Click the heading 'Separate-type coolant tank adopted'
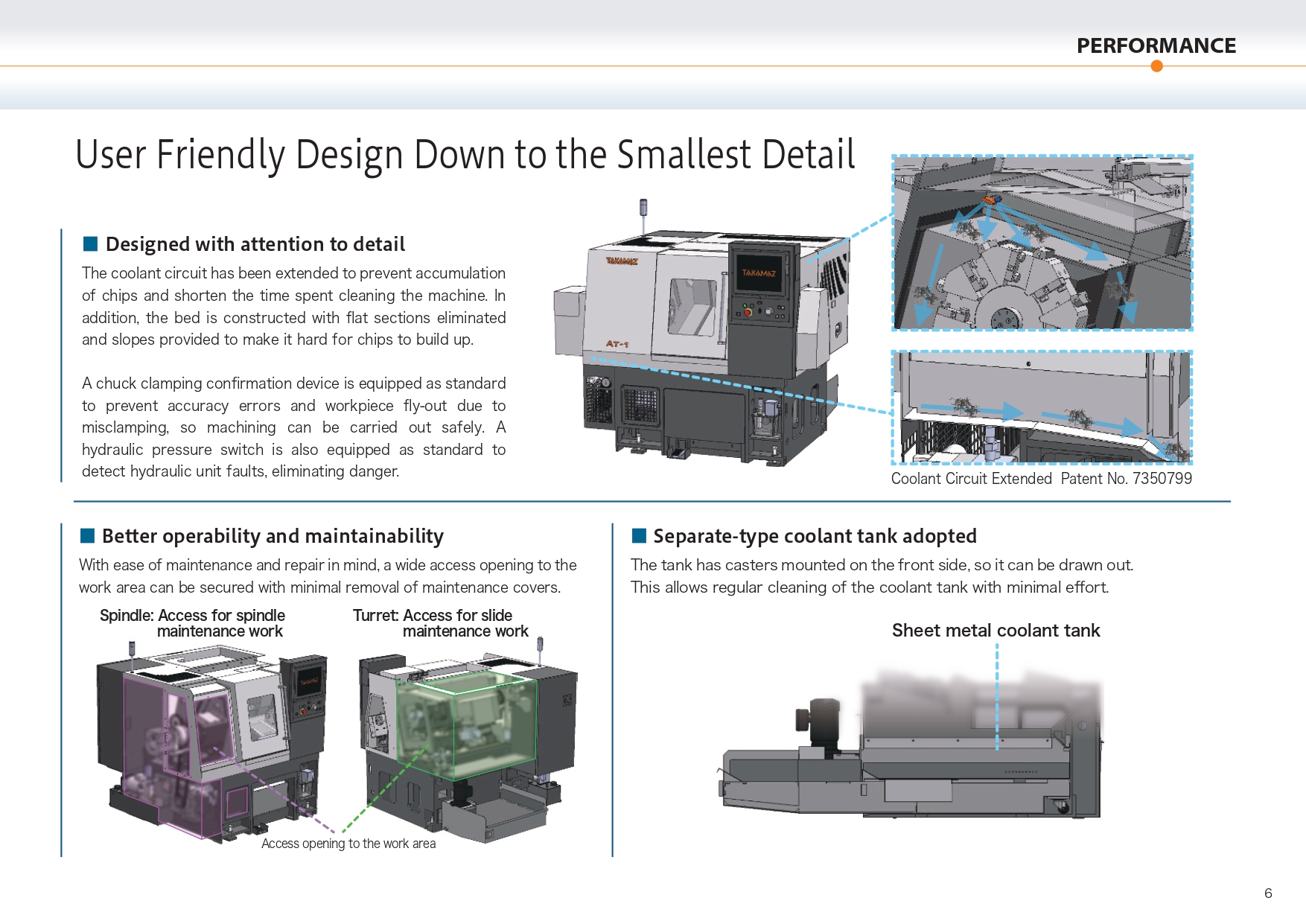1306x924 pixels. pos(815,536)
